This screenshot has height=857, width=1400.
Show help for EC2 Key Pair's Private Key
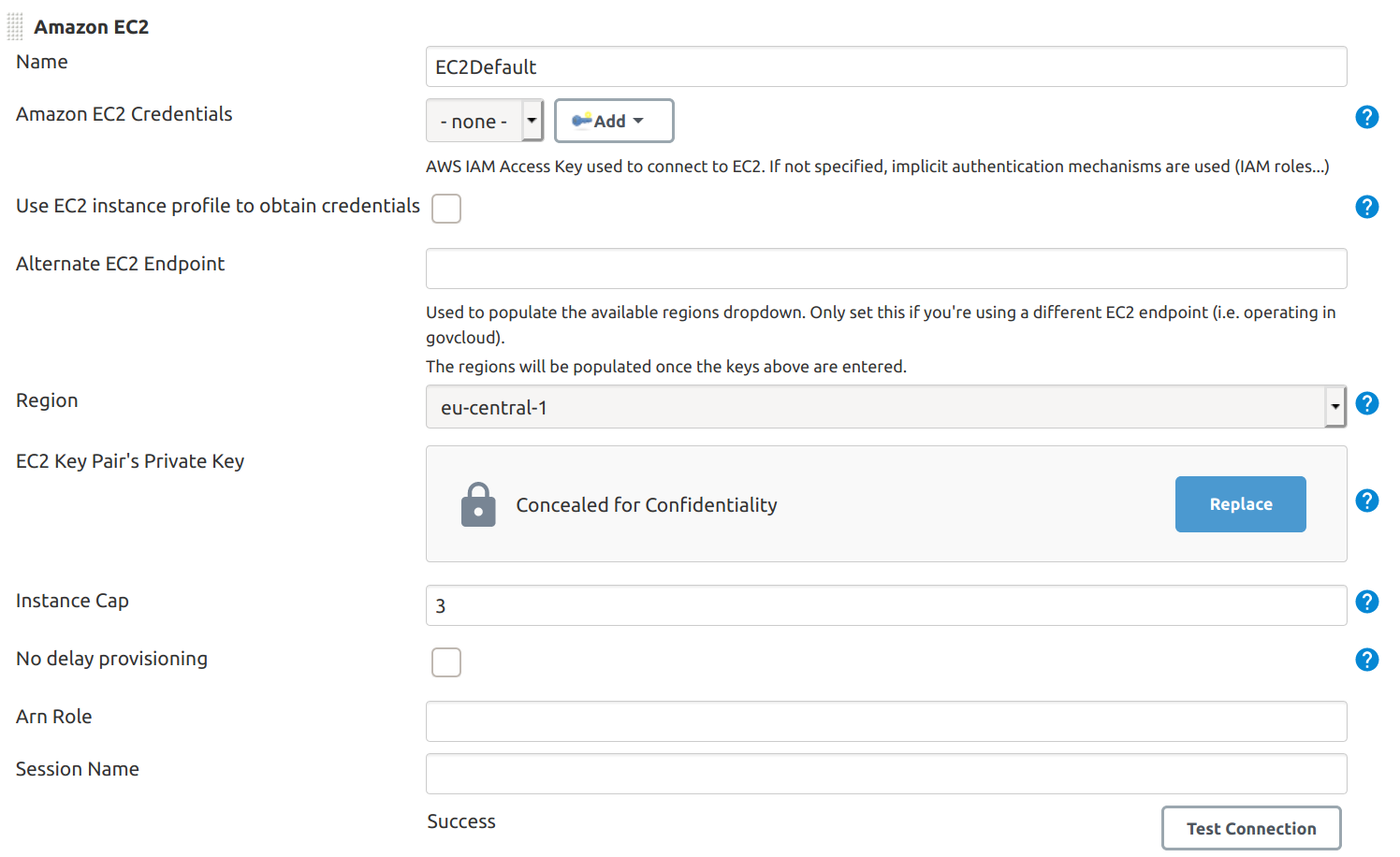1366,501
